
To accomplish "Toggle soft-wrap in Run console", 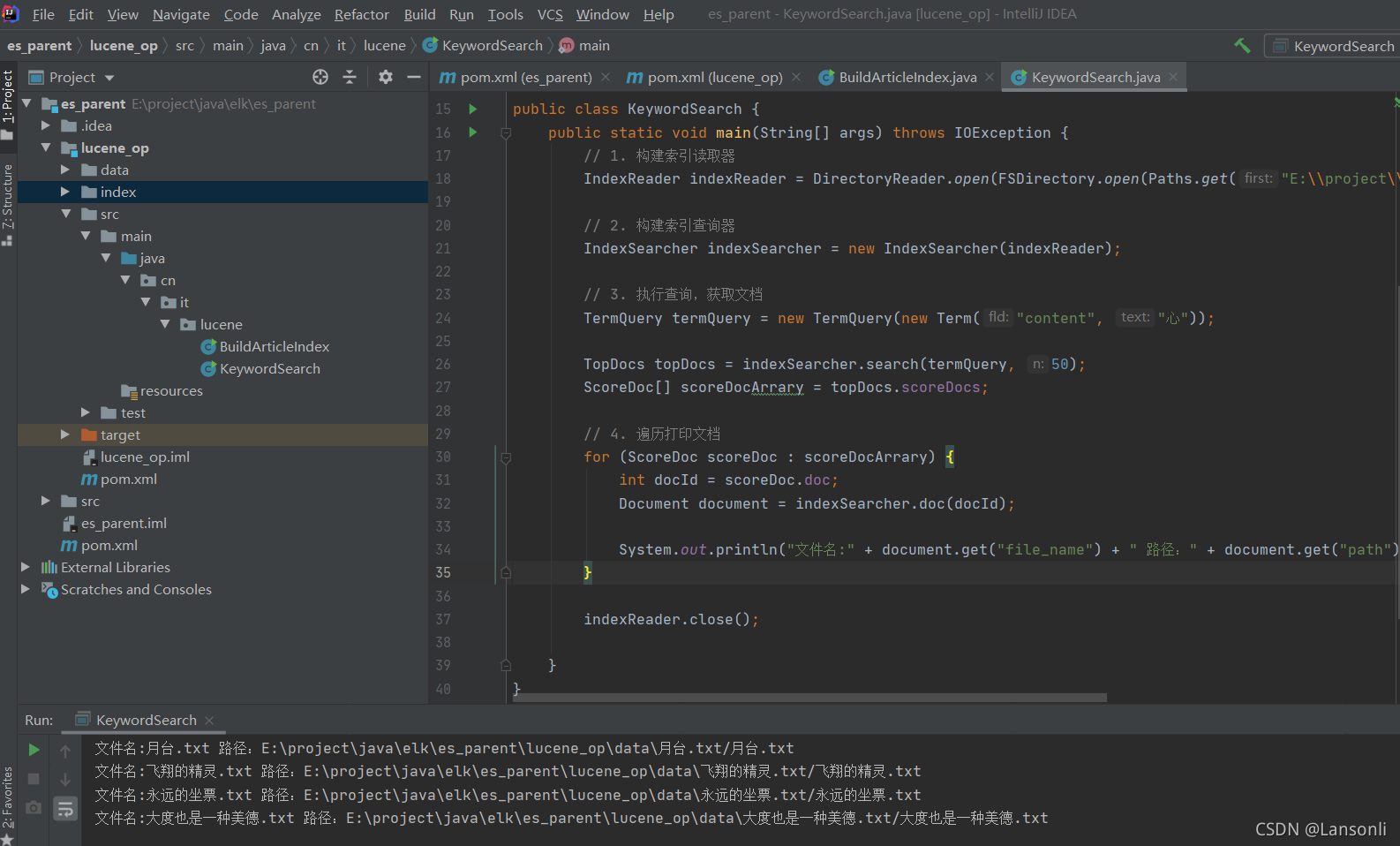I will [65, 808].
